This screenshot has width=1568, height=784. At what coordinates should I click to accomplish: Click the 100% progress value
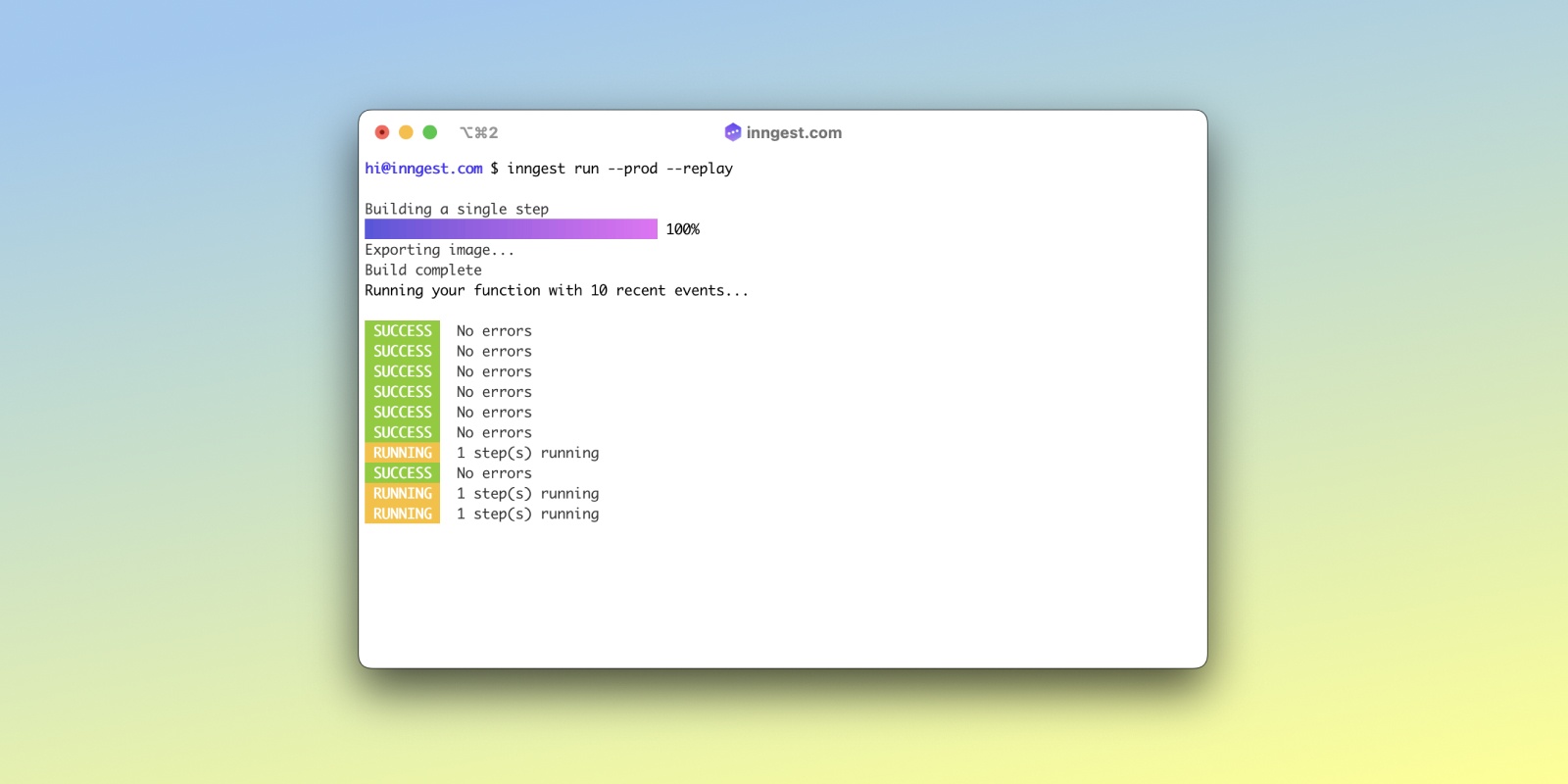(x=683, y=229)
